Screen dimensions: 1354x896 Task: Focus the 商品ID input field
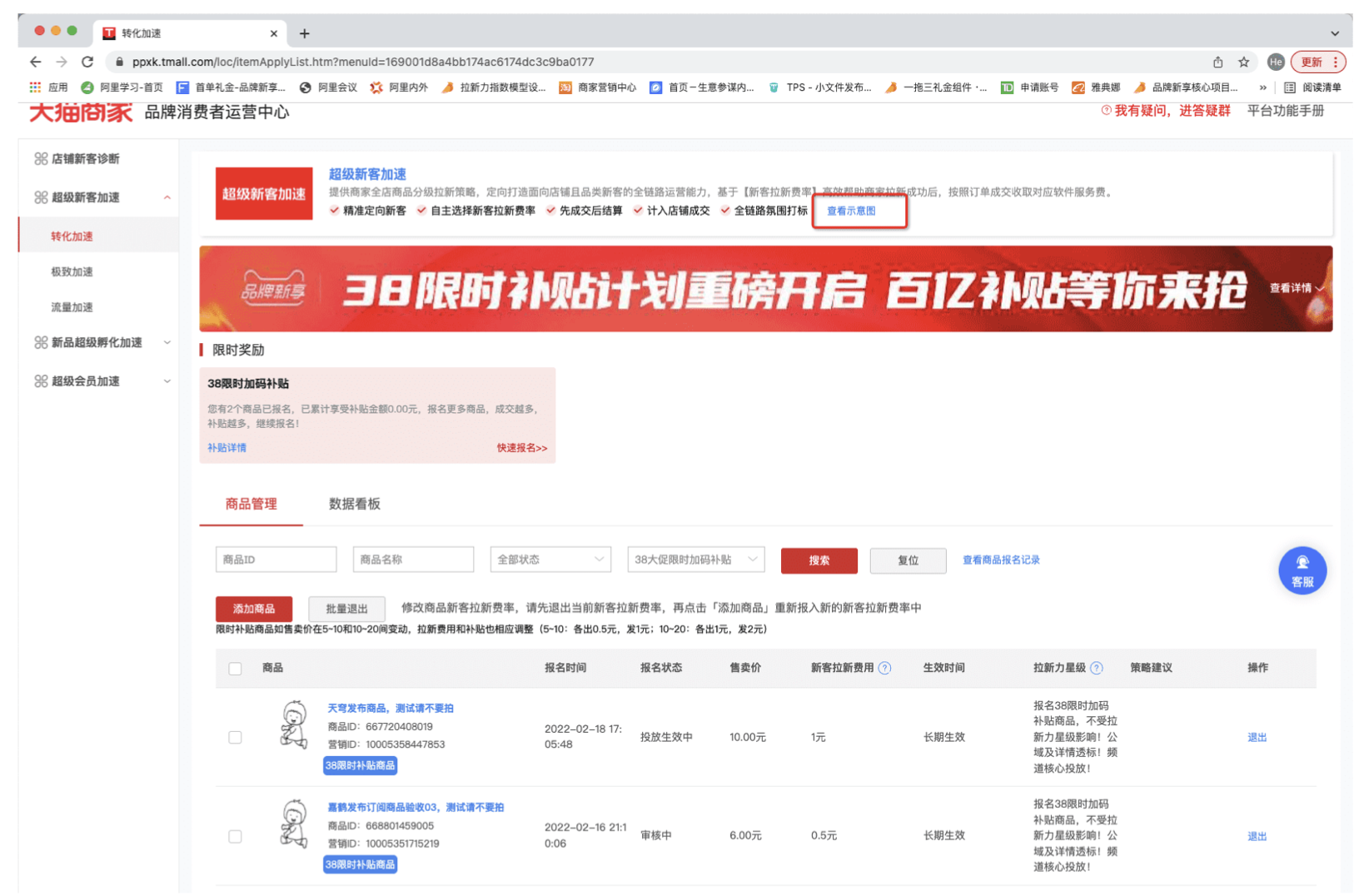(x=276, y=560)
